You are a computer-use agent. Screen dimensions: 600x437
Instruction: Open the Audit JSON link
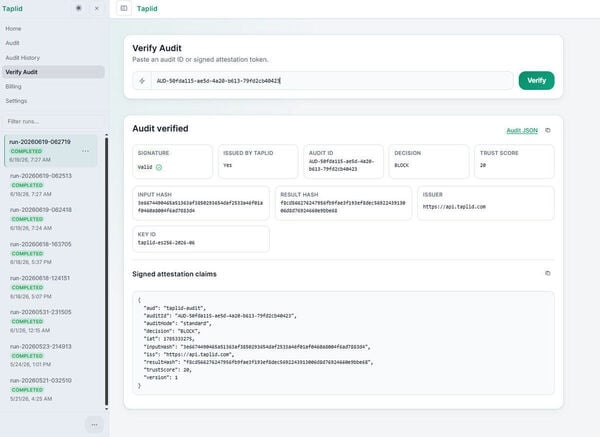522,130
